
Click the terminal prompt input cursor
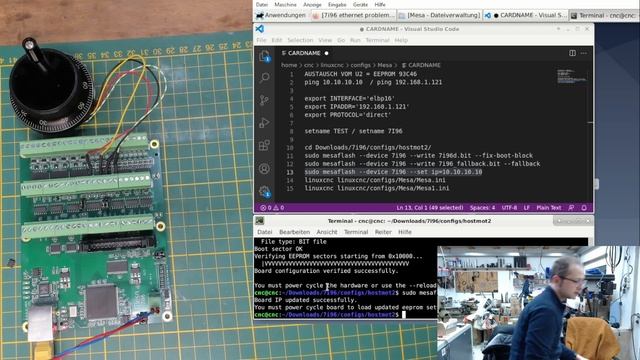point(404,315)
